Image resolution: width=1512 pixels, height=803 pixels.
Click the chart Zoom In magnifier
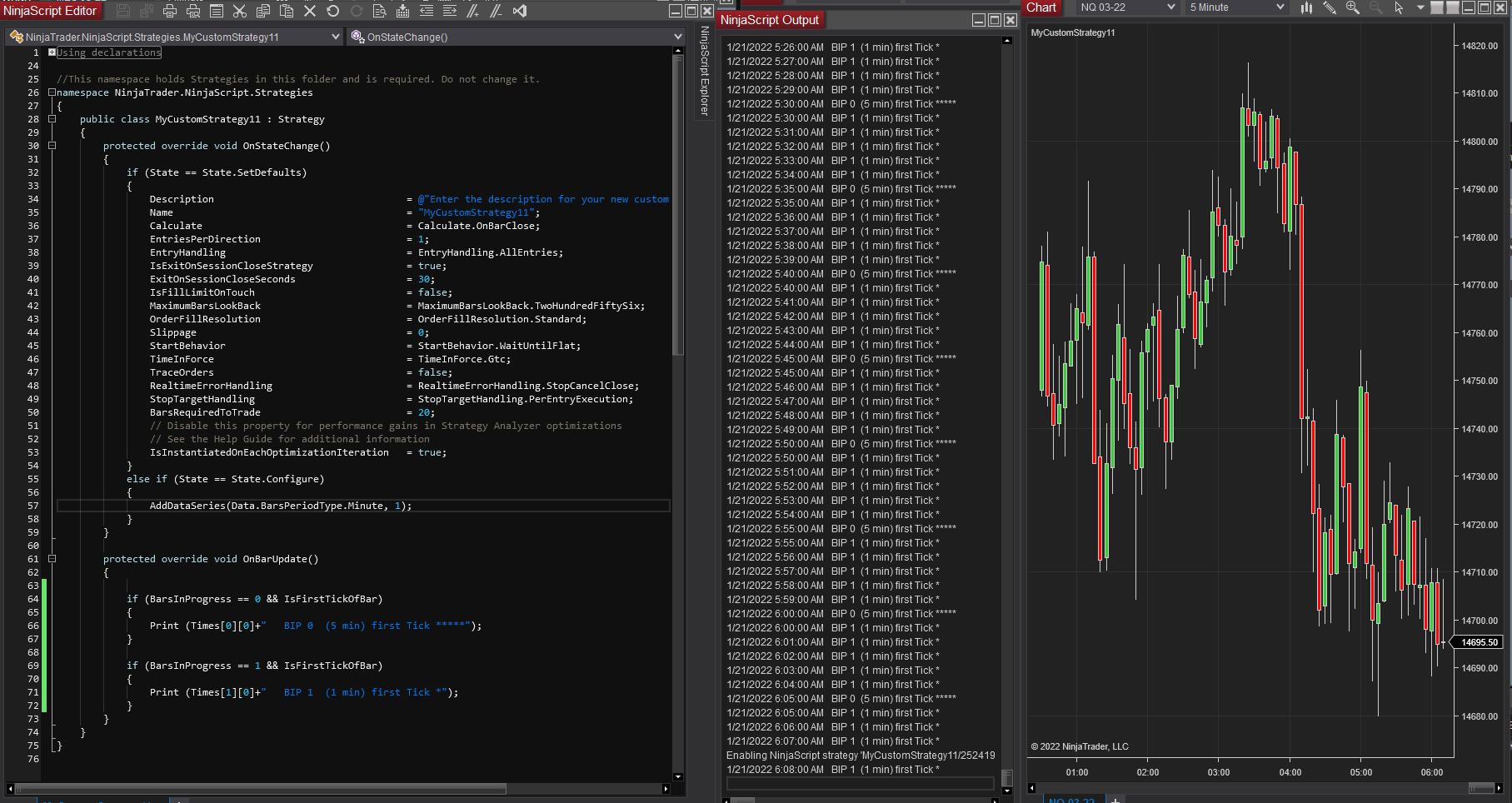(1353, 7)
